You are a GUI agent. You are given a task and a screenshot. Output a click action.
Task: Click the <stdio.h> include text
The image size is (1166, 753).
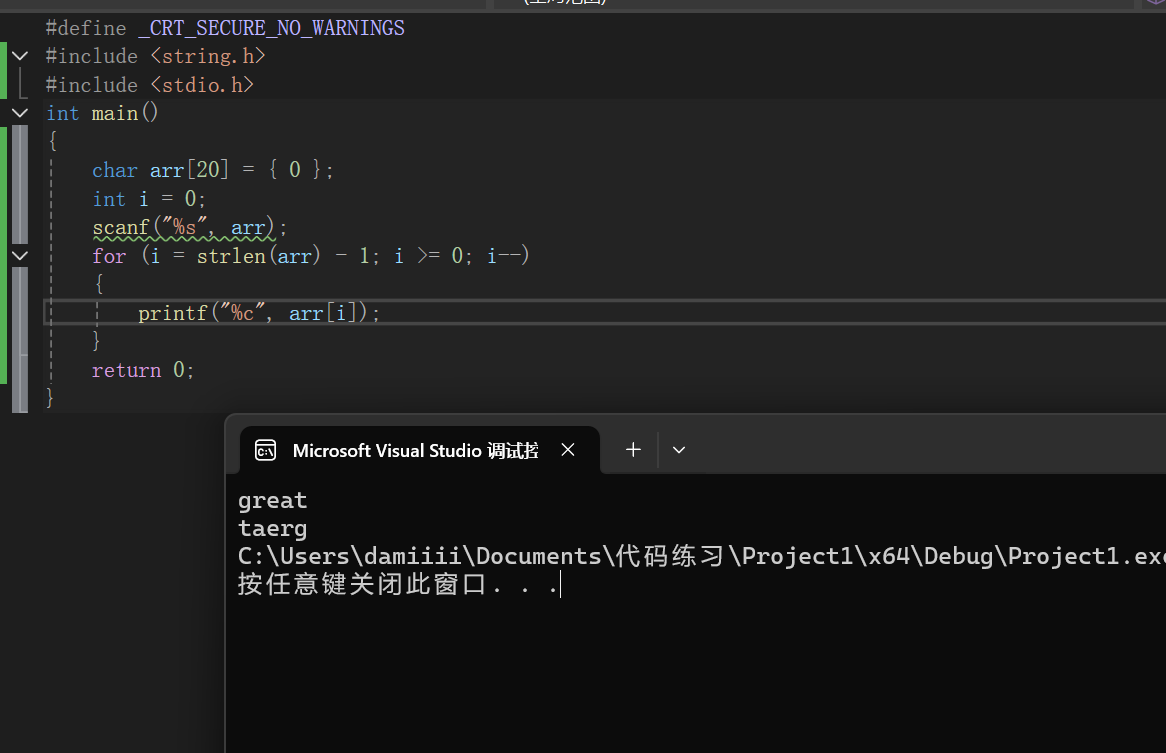click(202, 85)
